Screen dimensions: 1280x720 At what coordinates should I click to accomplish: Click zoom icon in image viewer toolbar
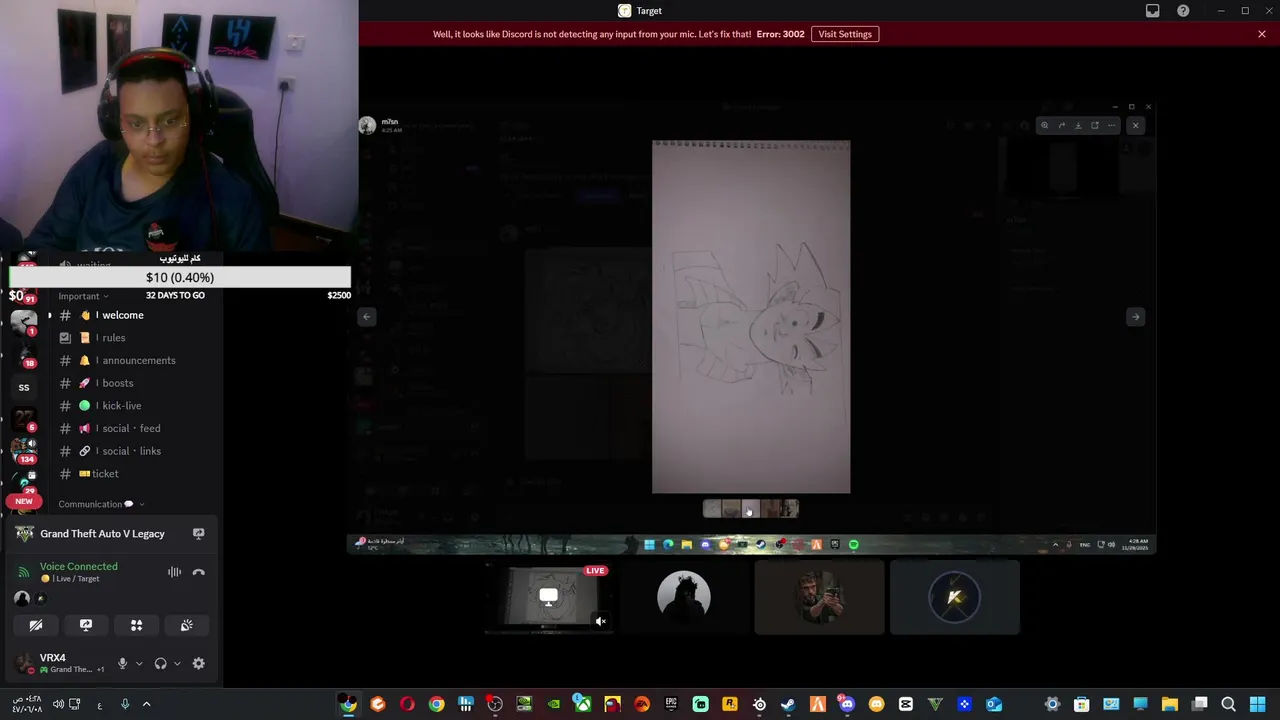click(x=1044, y=125)
